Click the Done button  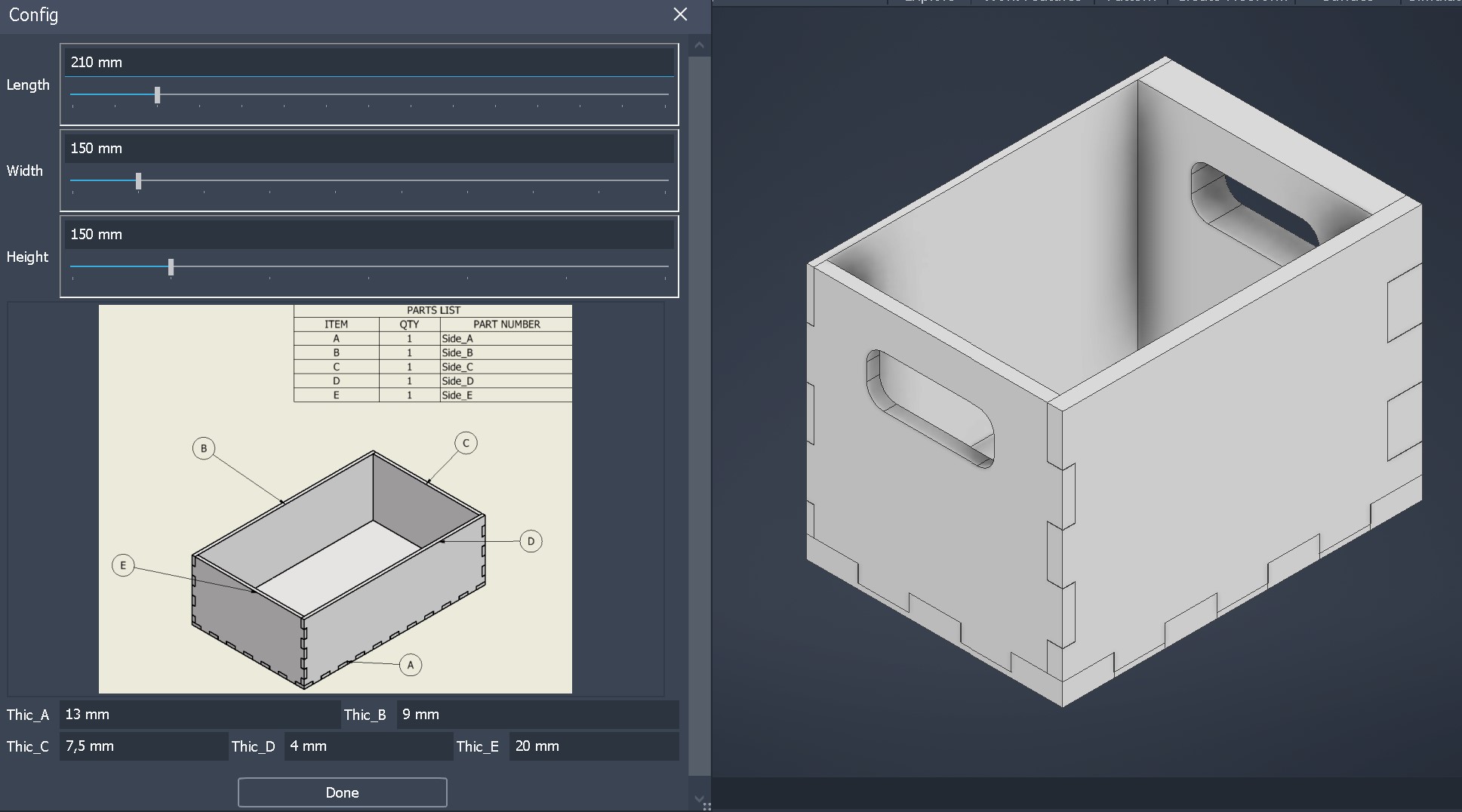point(343,792)
